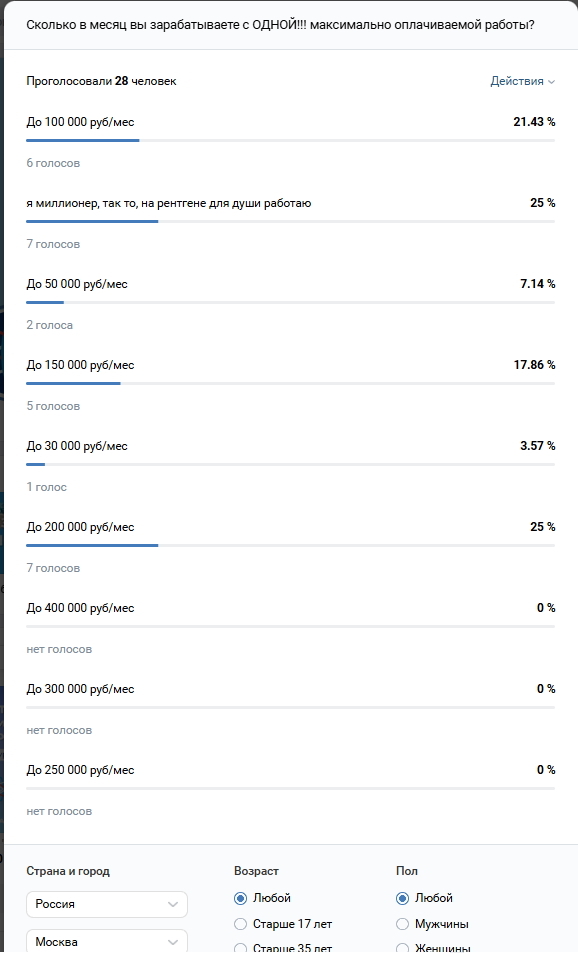Screen dimensions: 578x953
Task: Select the Женщины gender radio button
Action: [402, 948]
